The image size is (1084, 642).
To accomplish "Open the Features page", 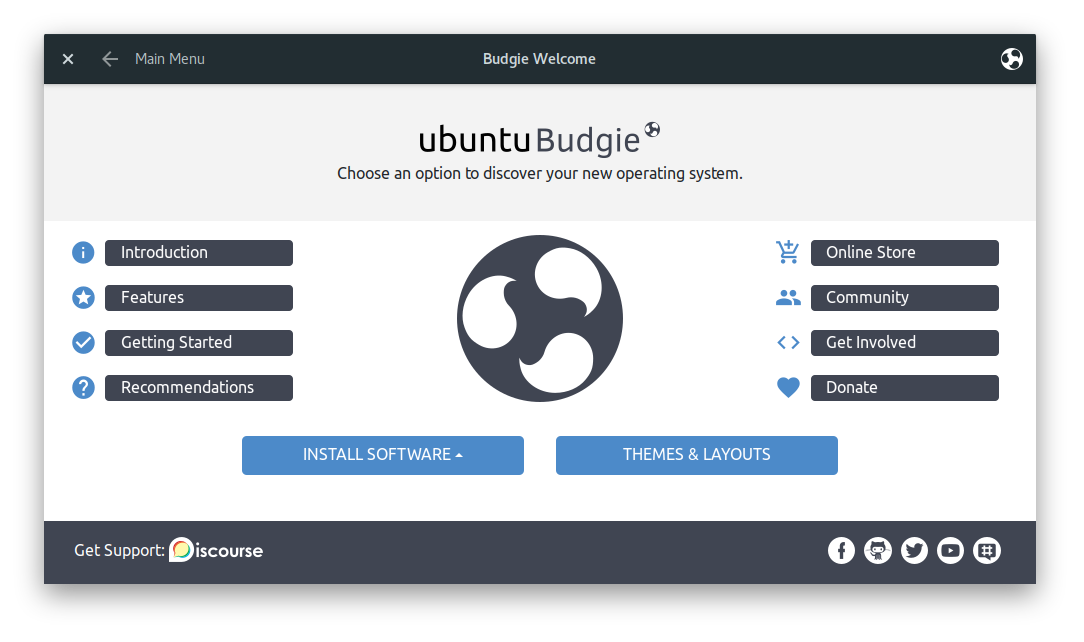I will [x=199, y=298].
